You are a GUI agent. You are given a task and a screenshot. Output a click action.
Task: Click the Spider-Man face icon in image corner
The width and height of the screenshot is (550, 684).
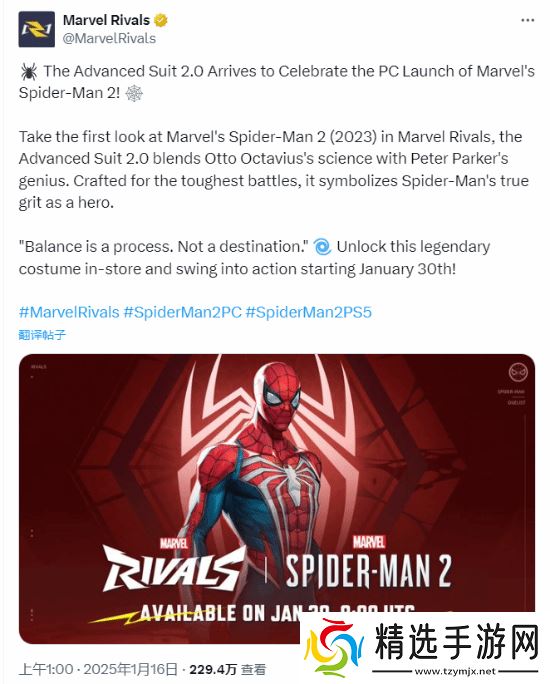(x=518, y=372)
